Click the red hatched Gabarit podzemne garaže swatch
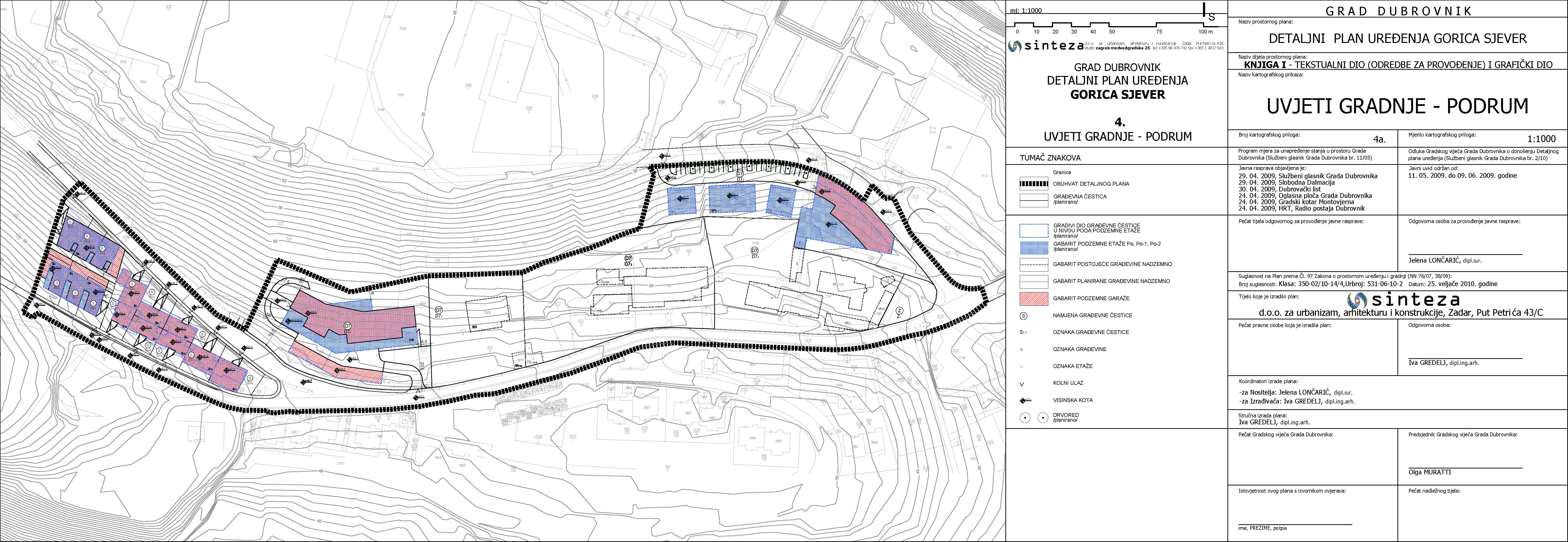The width and height of the screenshot is (1568, 542). pos(1034,299)
